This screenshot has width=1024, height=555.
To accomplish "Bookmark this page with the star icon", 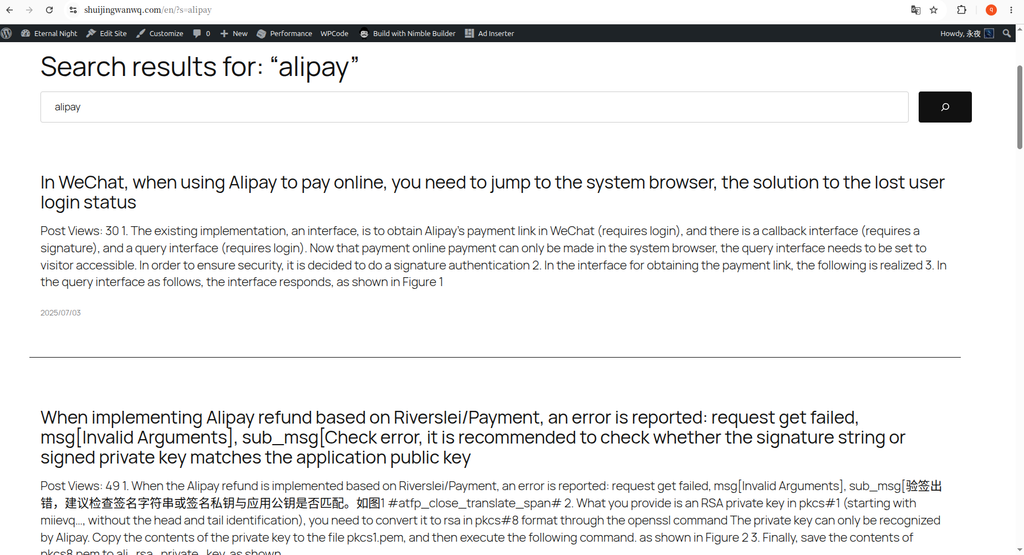I will point(934,10).
